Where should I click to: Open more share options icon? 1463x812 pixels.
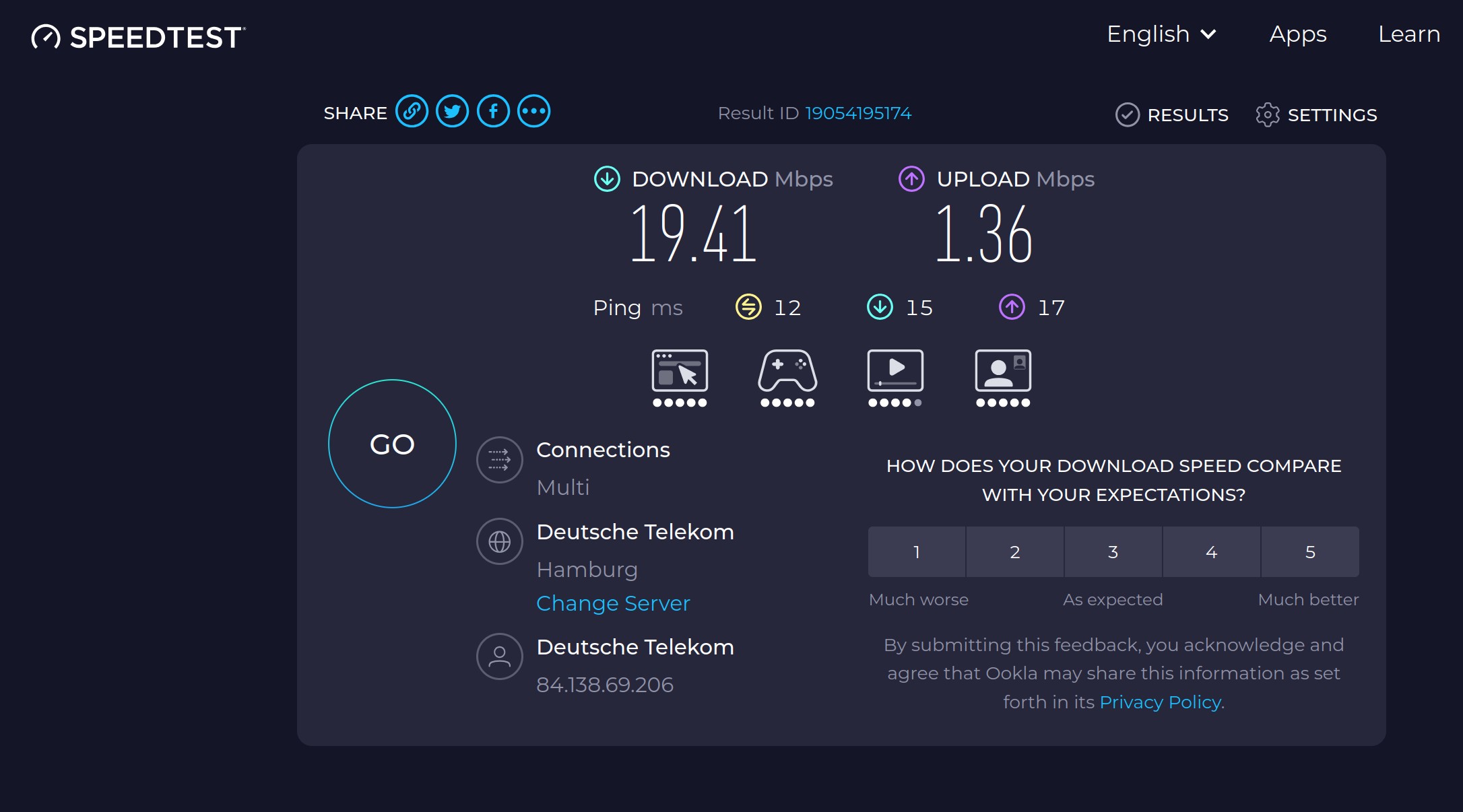coord(534,112)
